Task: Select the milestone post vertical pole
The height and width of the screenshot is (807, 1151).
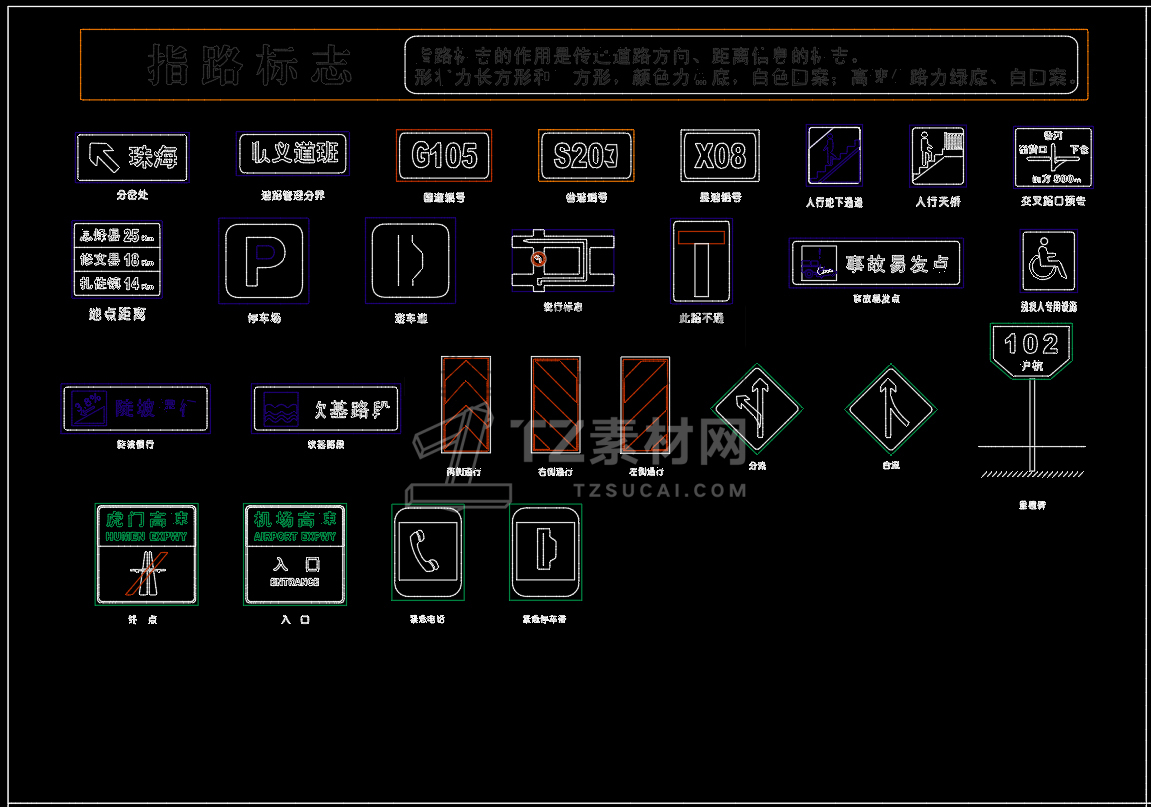Action: click(x=1031, y=424)
